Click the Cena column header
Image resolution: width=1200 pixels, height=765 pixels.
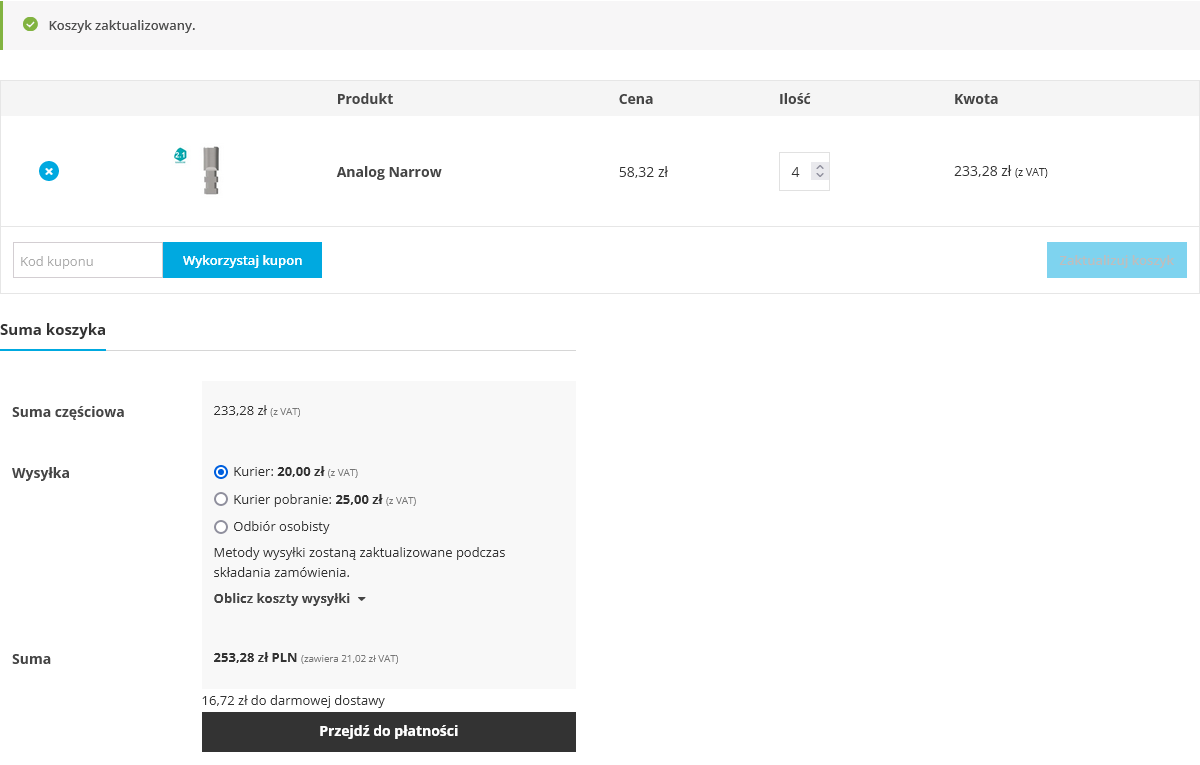636,99
